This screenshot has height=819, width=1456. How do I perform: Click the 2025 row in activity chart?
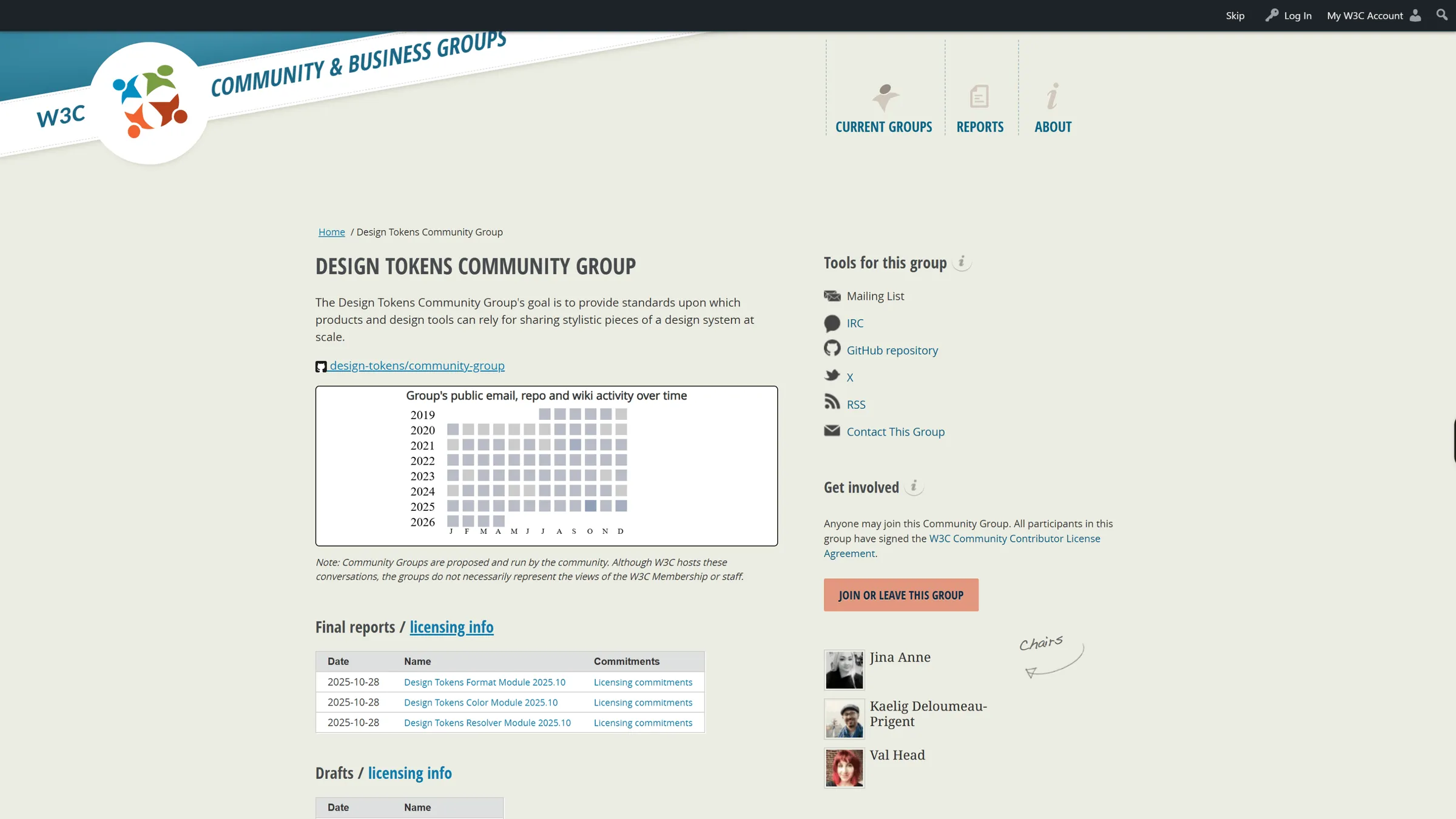519,506
